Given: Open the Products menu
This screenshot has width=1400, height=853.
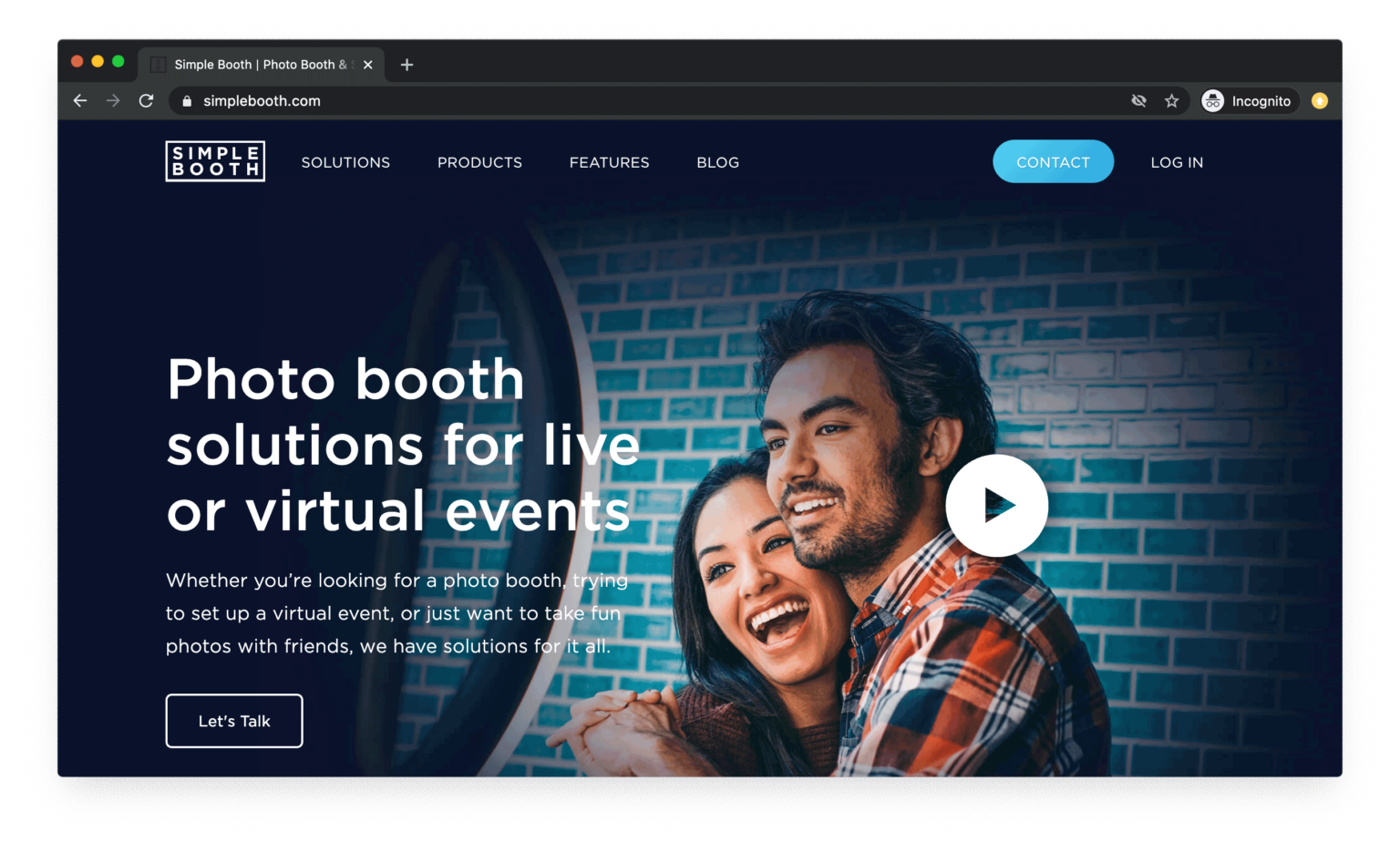Looking at the screenshot, I should [x=479, y=162].
